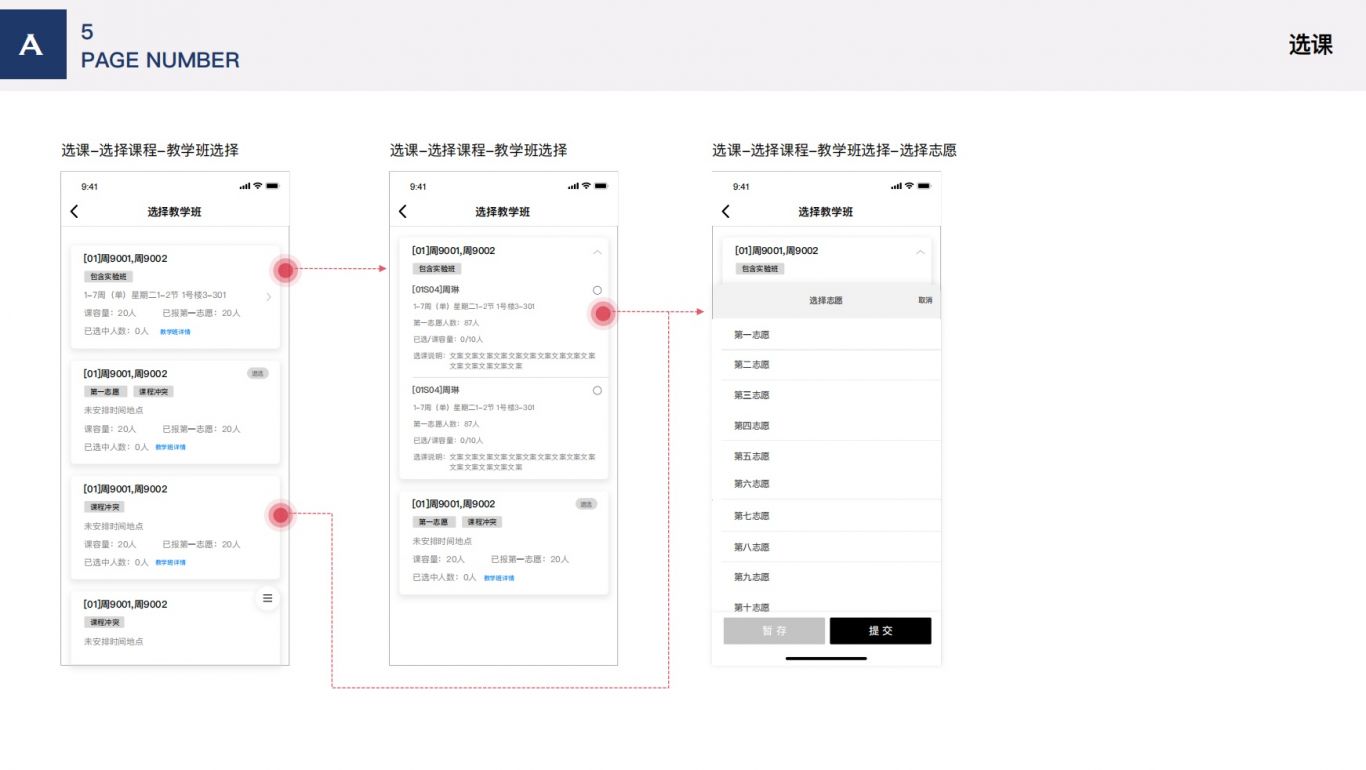Click the 选择志愿 sheet heading
The height and width of the screenshot is (770, 1366).
(x=826, y=300)
